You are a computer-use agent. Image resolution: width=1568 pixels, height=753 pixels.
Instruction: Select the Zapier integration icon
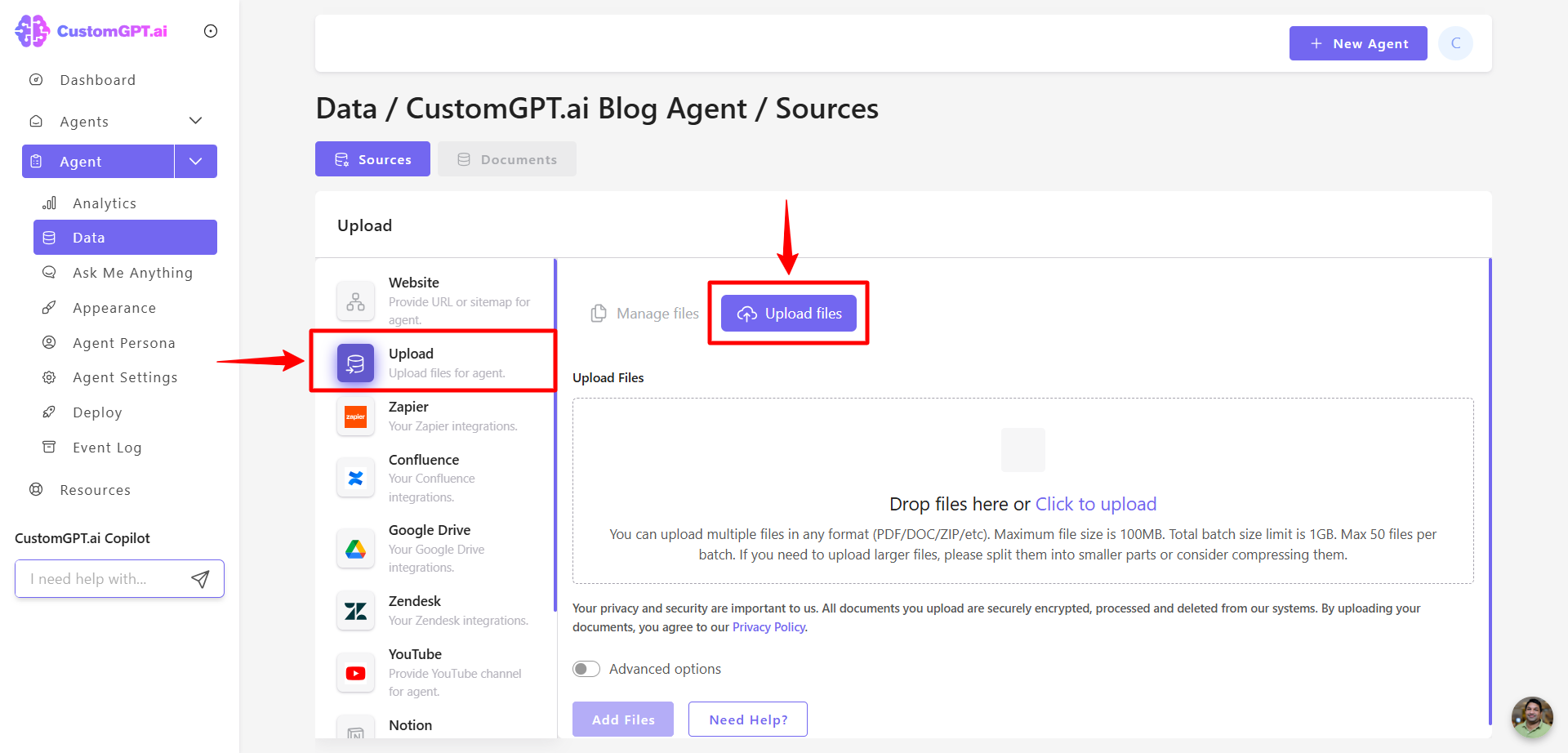click(x=355, y=417)
